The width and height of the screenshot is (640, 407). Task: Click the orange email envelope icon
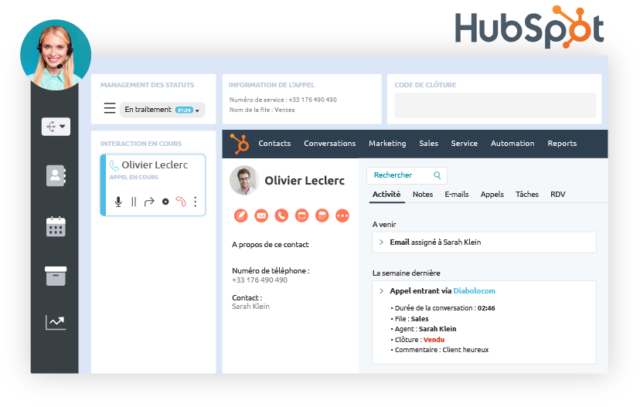[x=261, y=216]
